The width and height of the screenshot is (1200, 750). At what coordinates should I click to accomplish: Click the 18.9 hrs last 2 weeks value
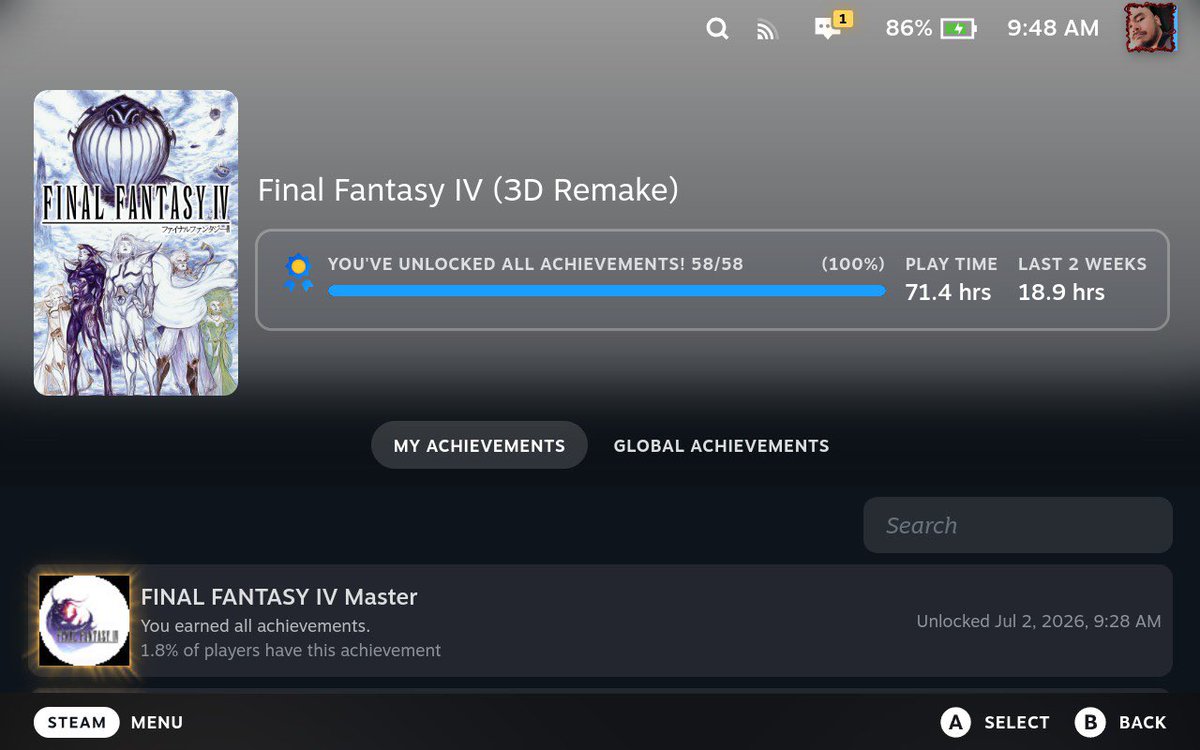pyautogui.click(x=1061, y=292)
